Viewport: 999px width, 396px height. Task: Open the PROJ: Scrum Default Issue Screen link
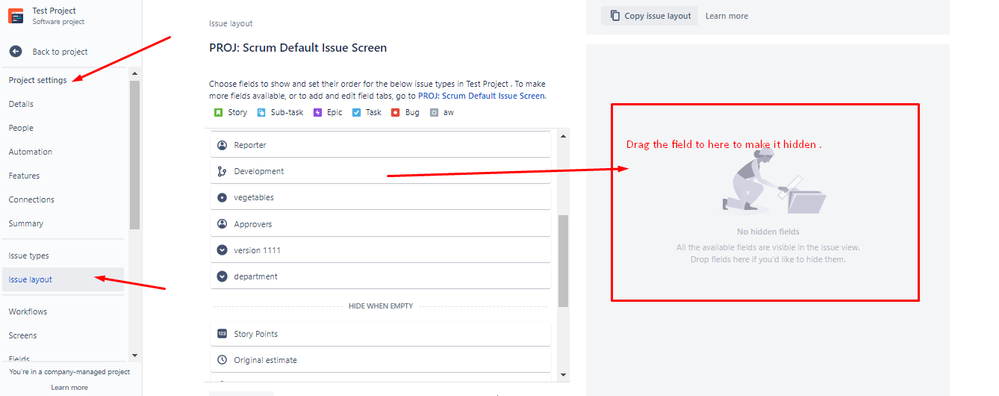coord(481,96)
